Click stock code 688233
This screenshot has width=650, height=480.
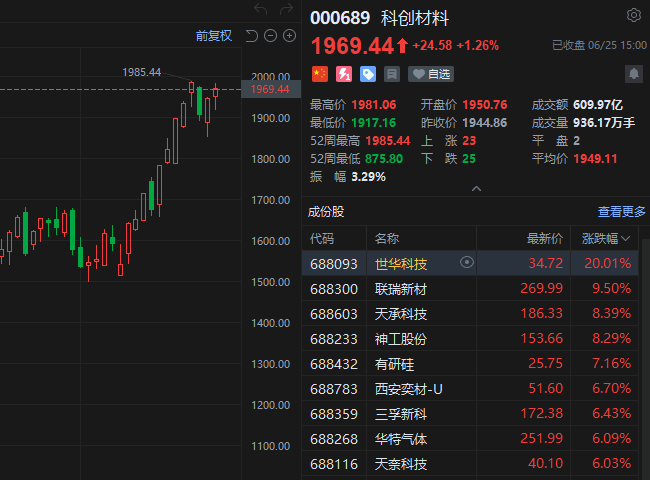334,339
